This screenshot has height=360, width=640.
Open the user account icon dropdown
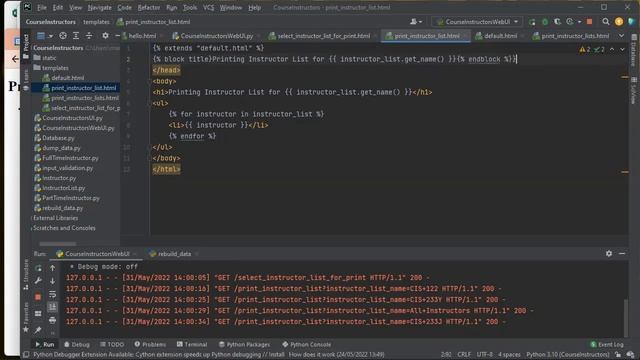coord(416,22)
